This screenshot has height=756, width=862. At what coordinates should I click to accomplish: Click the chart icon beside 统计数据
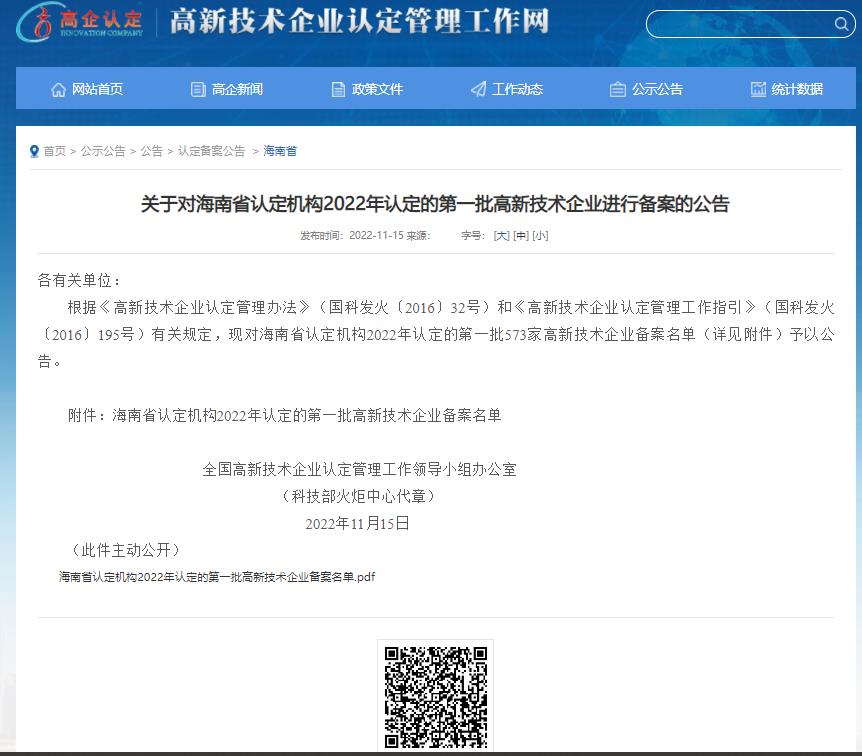(x=758, y=89)
